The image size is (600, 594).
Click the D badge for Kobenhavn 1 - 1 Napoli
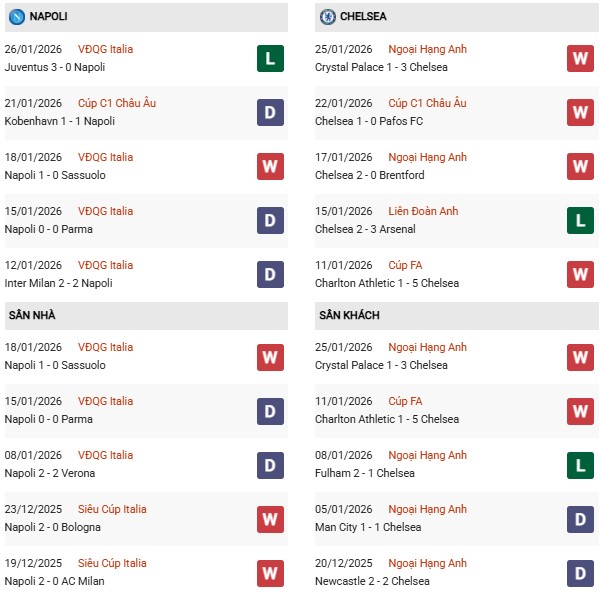point(270,112)
